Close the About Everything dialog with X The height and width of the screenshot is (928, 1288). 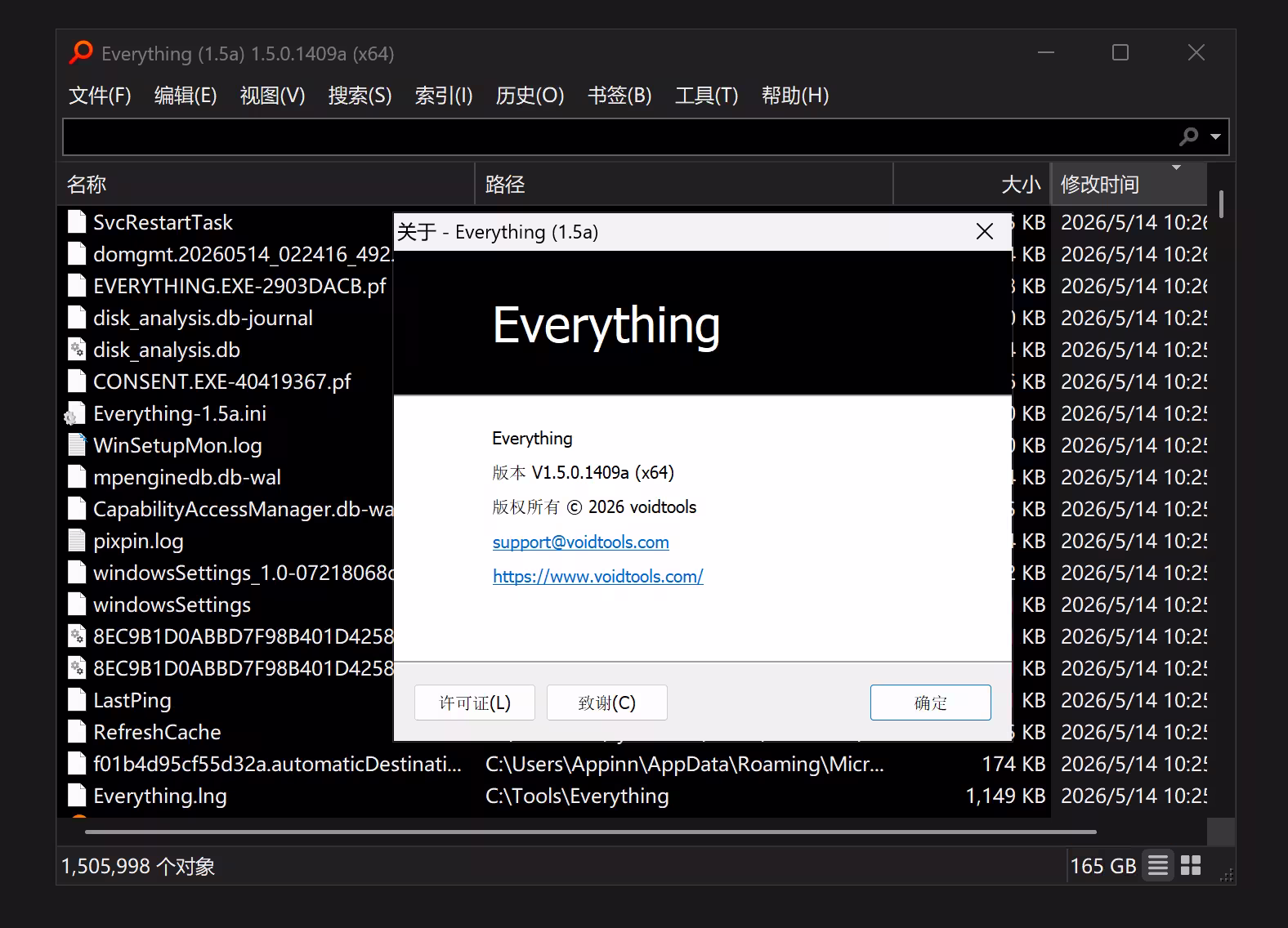pyautogui.click(x=985, y=232)
